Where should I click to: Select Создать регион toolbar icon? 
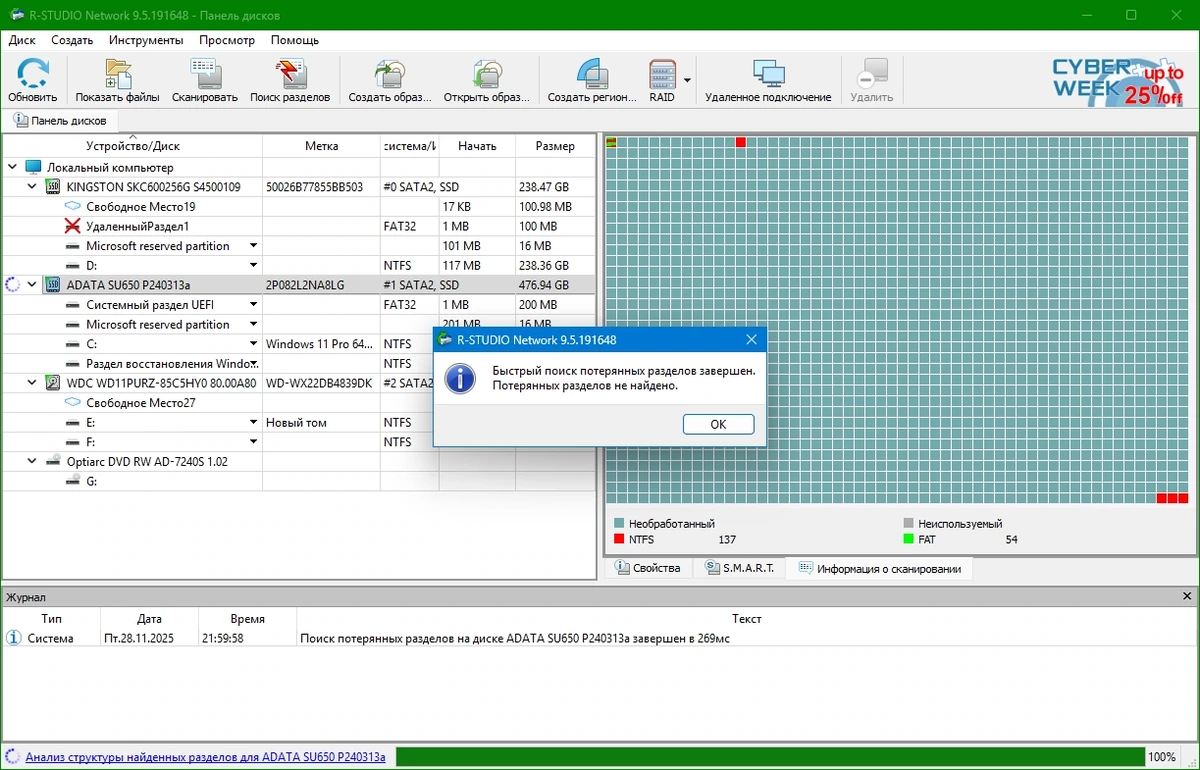(x=592, y=80)
